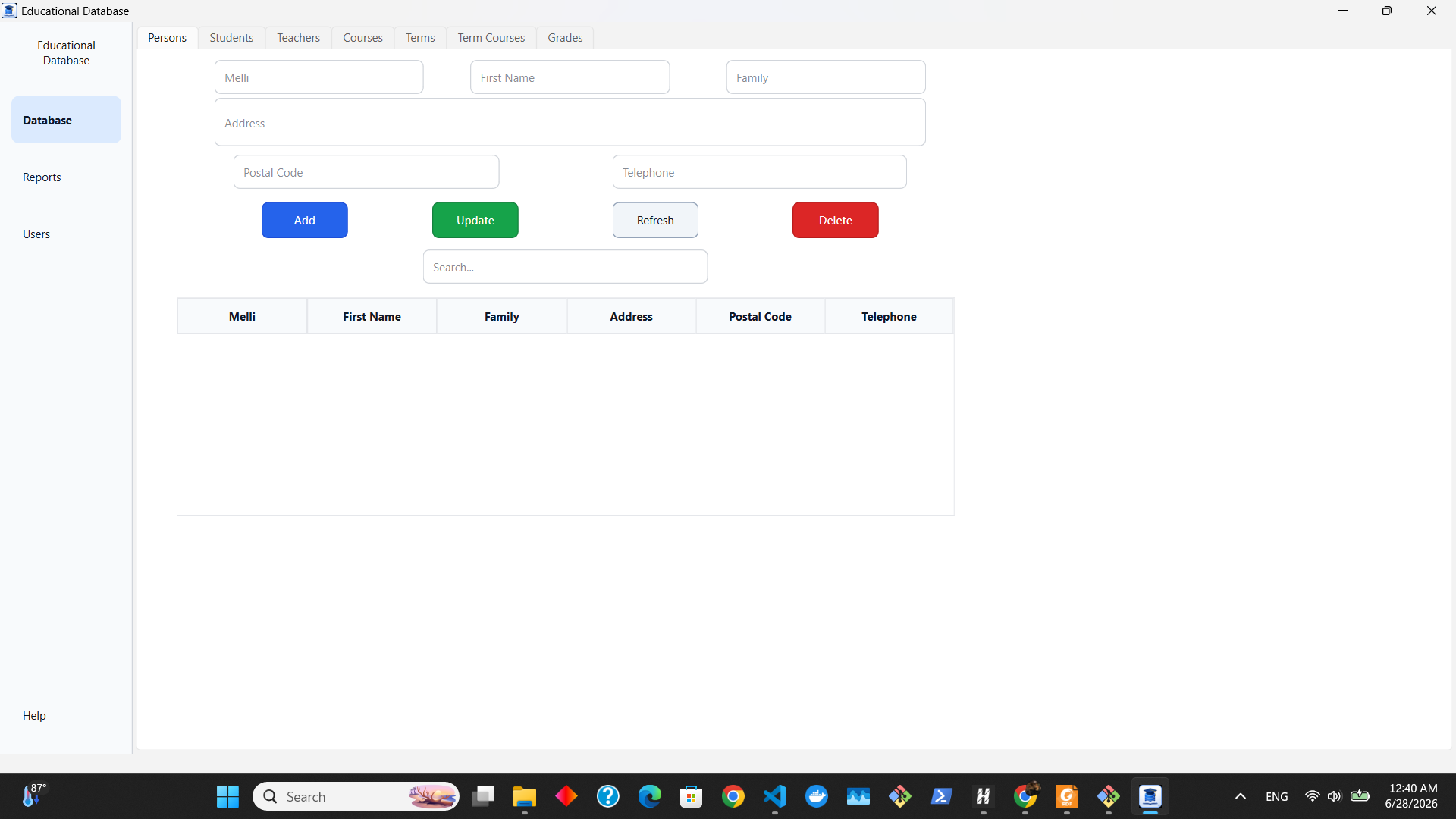Open Task View from the taskbar
This screenshot has width=1456, height=819.
483,796
